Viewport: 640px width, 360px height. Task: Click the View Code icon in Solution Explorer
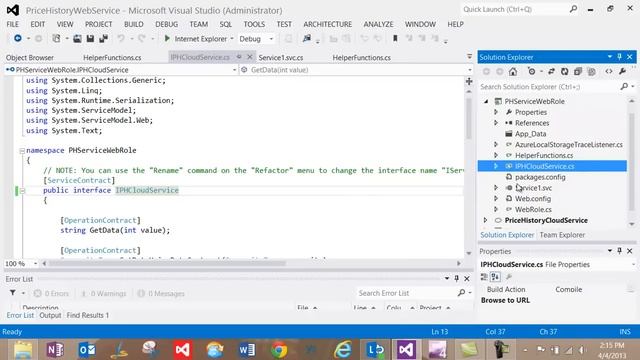(x=609, y=71)
